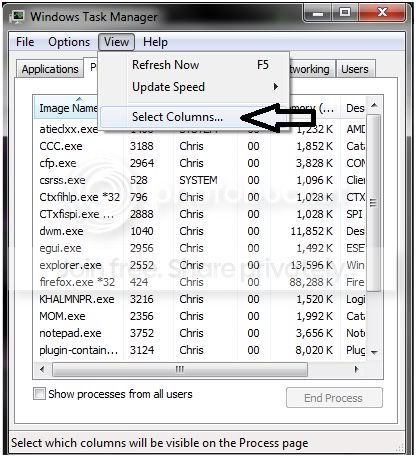Viewport: 416px width, 457px height.
Task: Click PID value 2964
Action: 142,163
